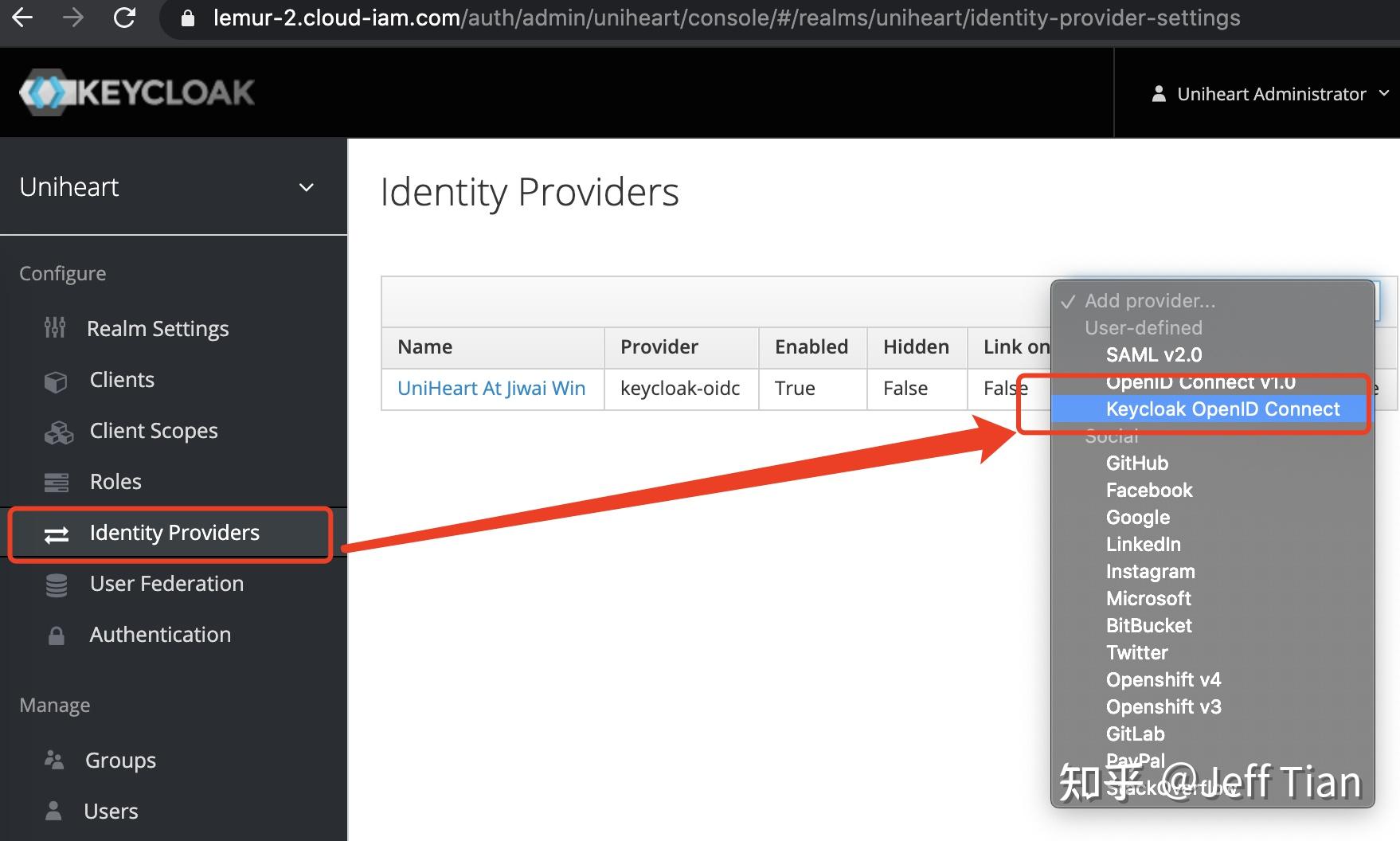Click the User Federation database icon
The image size is (1400, 841).
[57, 585]
